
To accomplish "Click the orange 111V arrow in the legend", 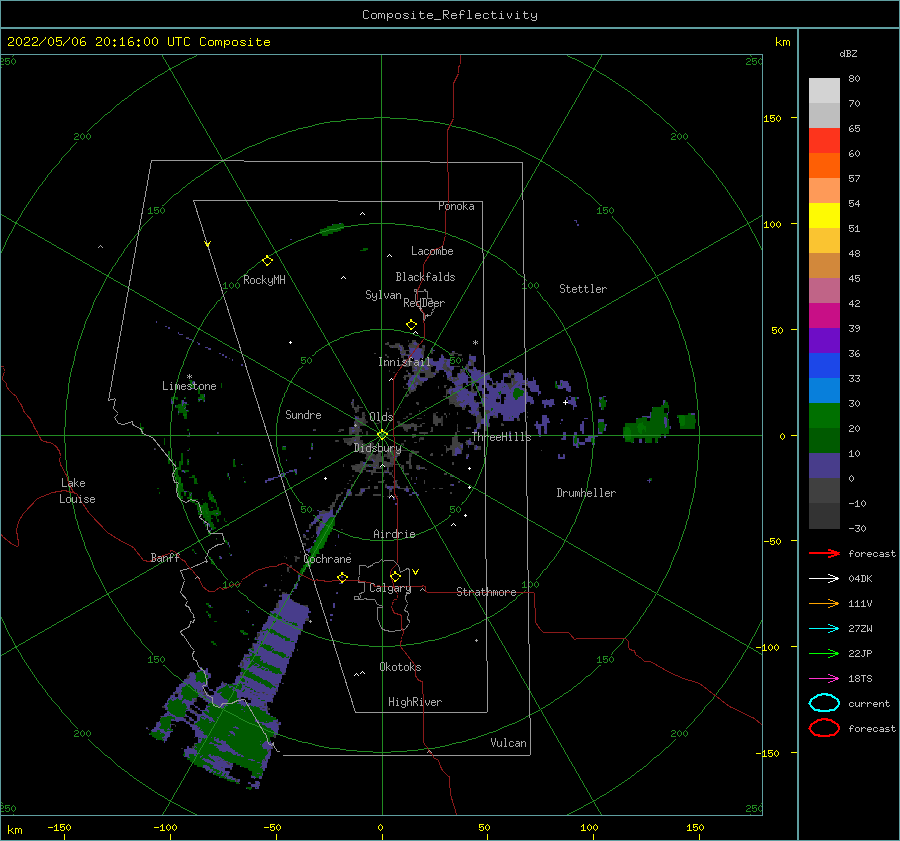I will [x=824, y=603].
